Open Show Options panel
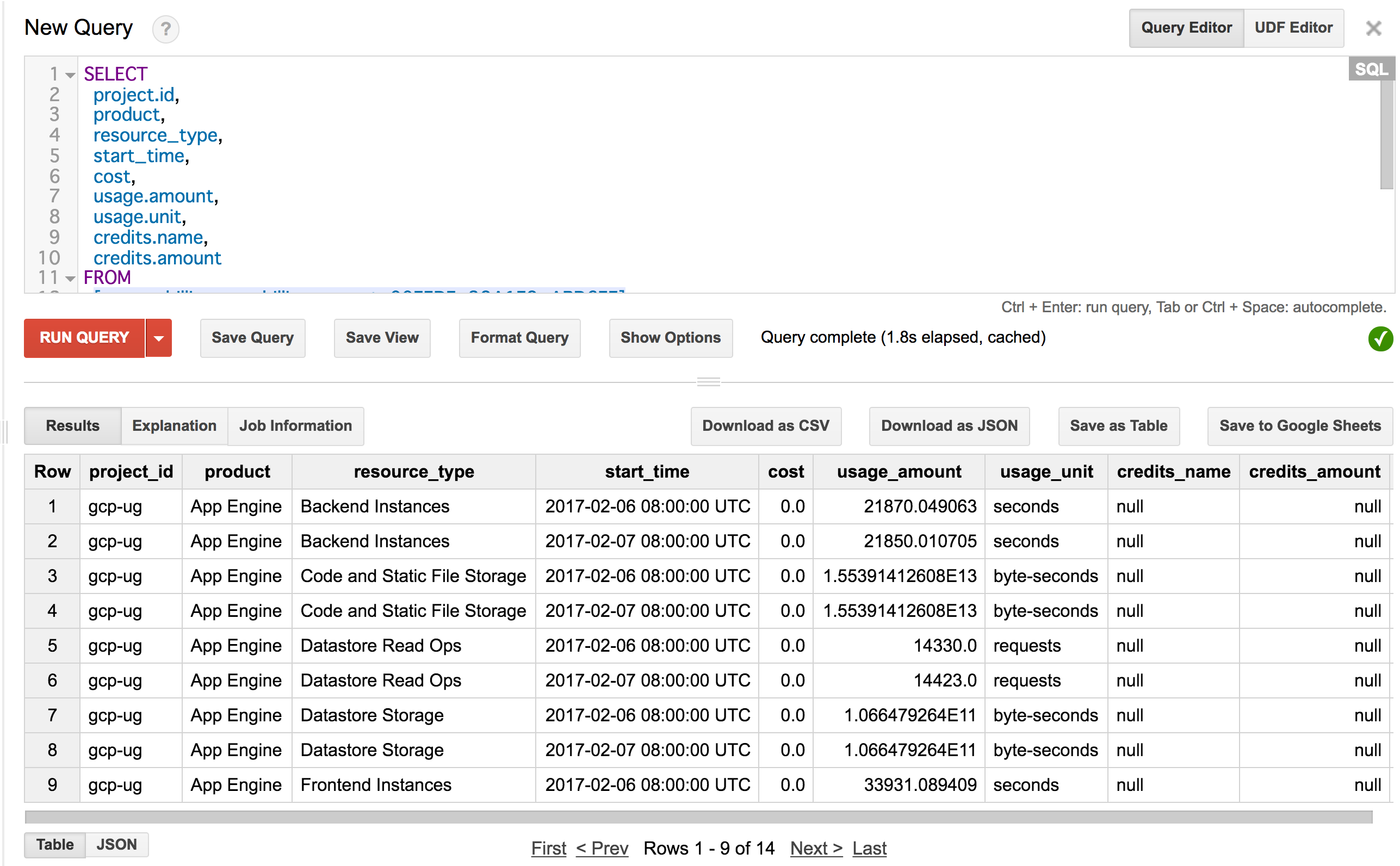The height and width of the screenshot is (866, 1400). (670, 338)
